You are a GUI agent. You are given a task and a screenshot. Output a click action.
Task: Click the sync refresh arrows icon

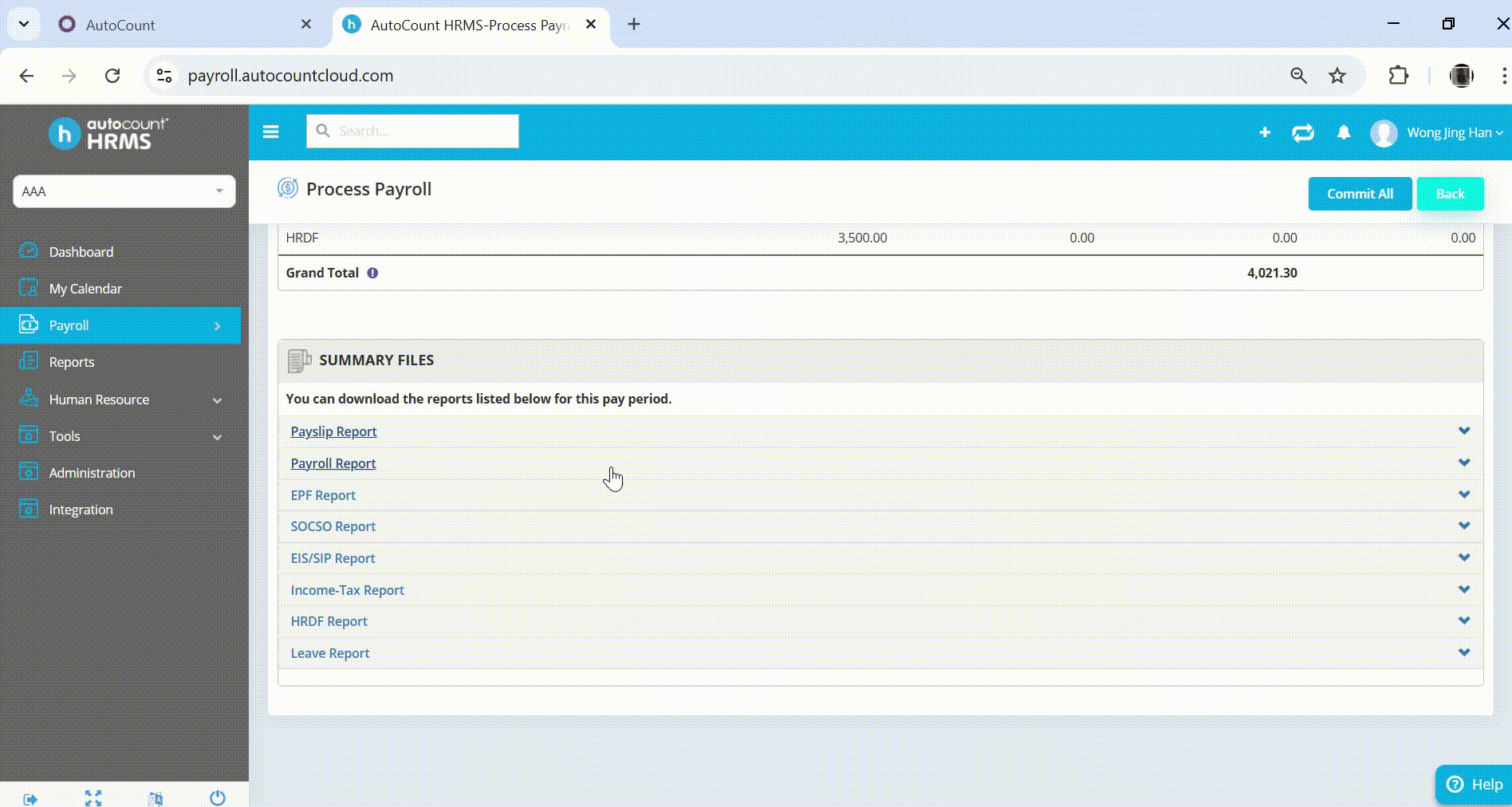[1303, 132]
